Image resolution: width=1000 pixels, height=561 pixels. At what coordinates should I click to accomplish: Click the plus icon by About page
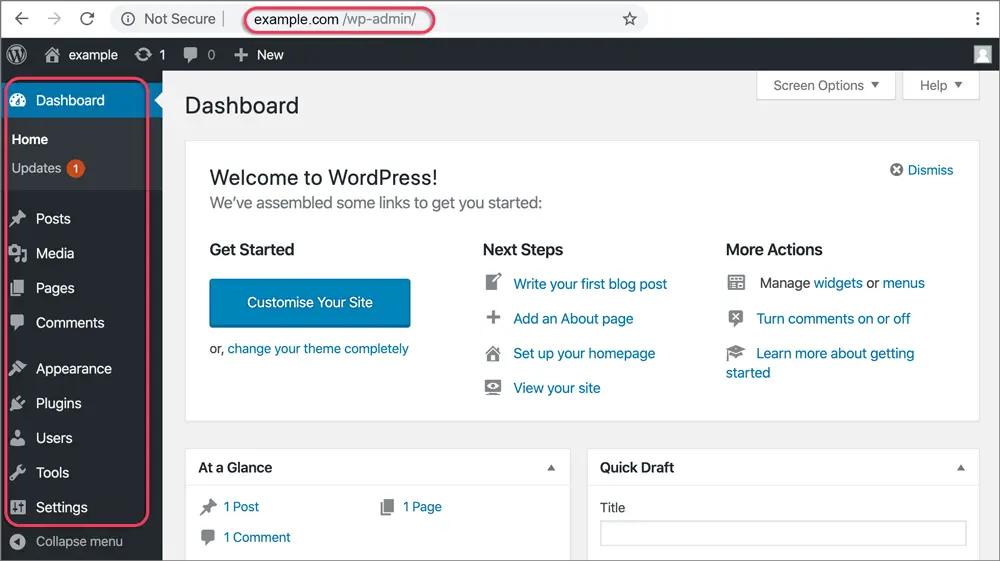point(493,317)
